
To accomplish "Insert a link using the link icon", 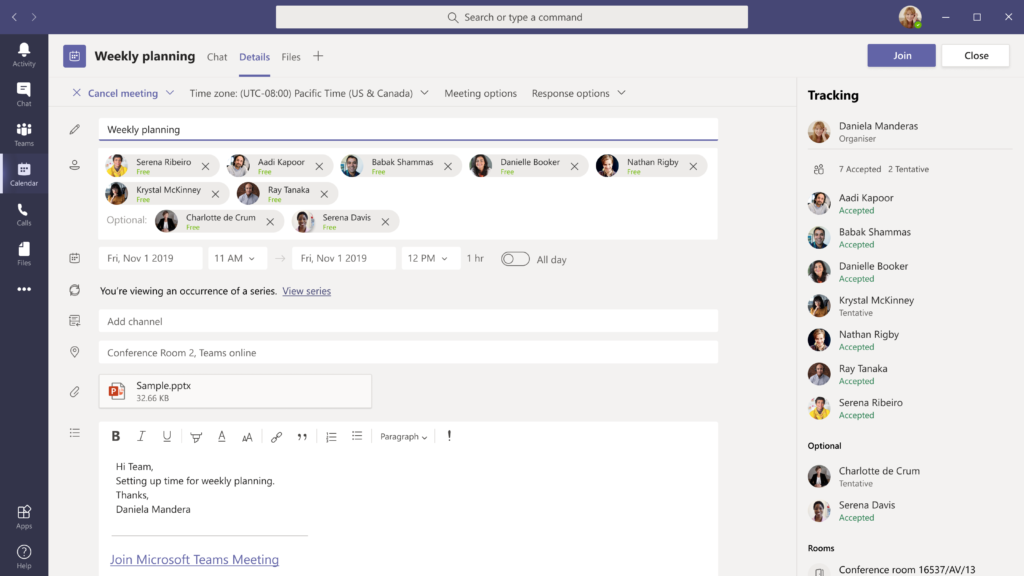I will point(276,437).
